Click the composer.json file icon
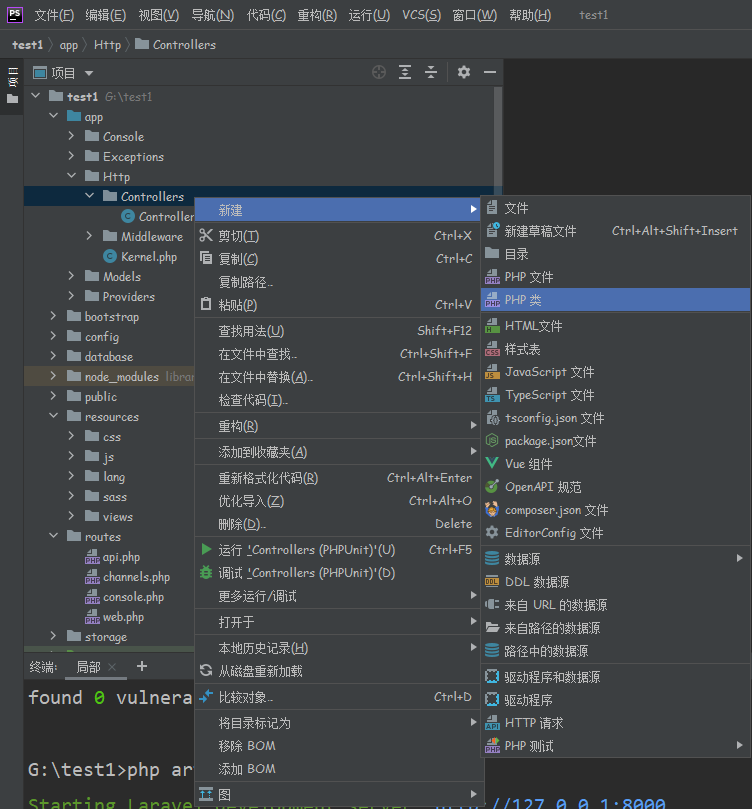 click(492, 509)
